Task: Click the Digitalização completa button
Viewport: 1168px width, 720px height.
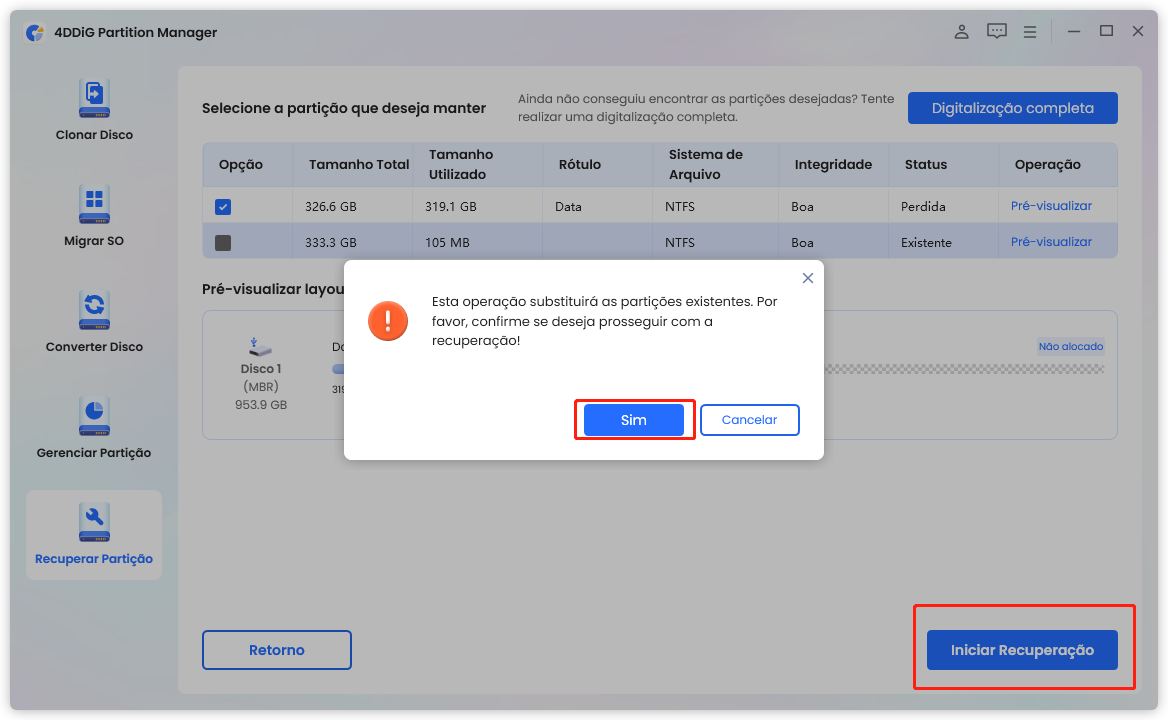Action: click(x=1012, y=108)
